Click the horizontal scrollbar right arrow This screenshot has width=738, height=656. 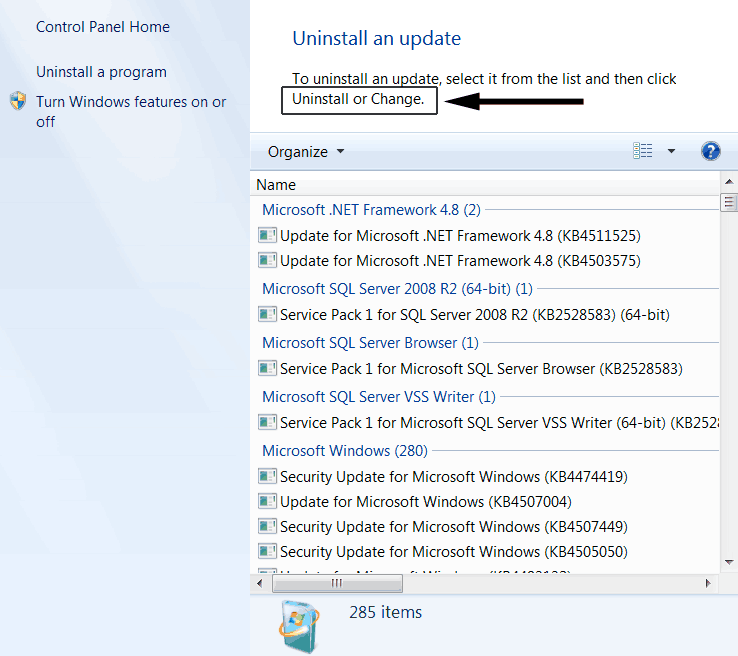pyautogui.click(x=708, y=584)
